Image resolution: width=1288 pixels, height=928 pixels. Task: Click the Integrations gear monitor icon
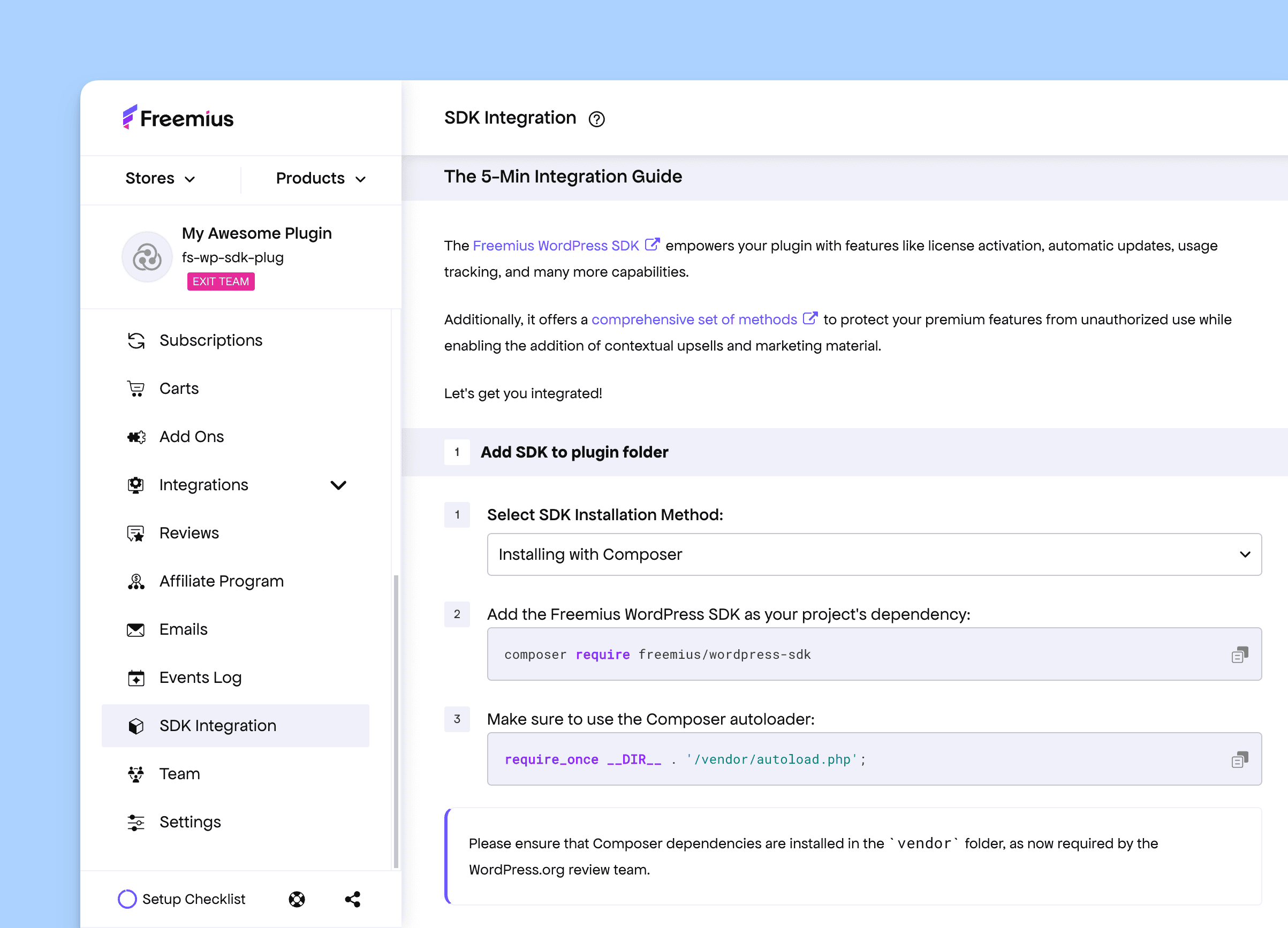click(x=136, y=485)
